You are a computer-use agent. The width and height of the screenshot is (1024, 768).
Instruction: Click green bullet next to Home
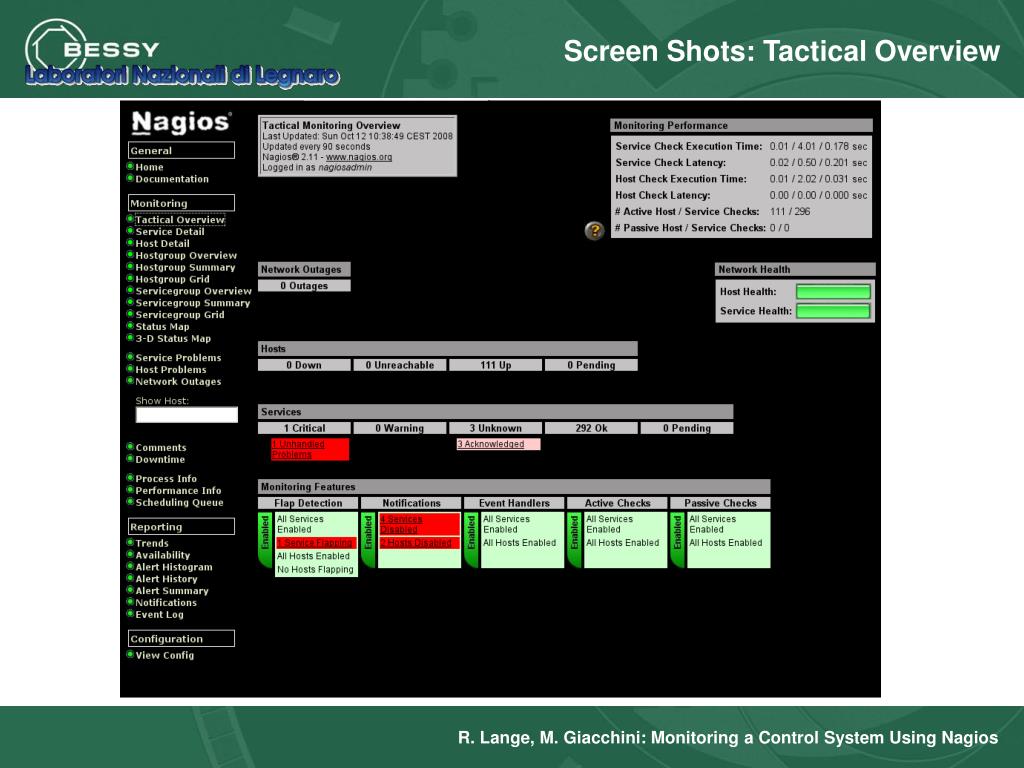tap(130, 167)
